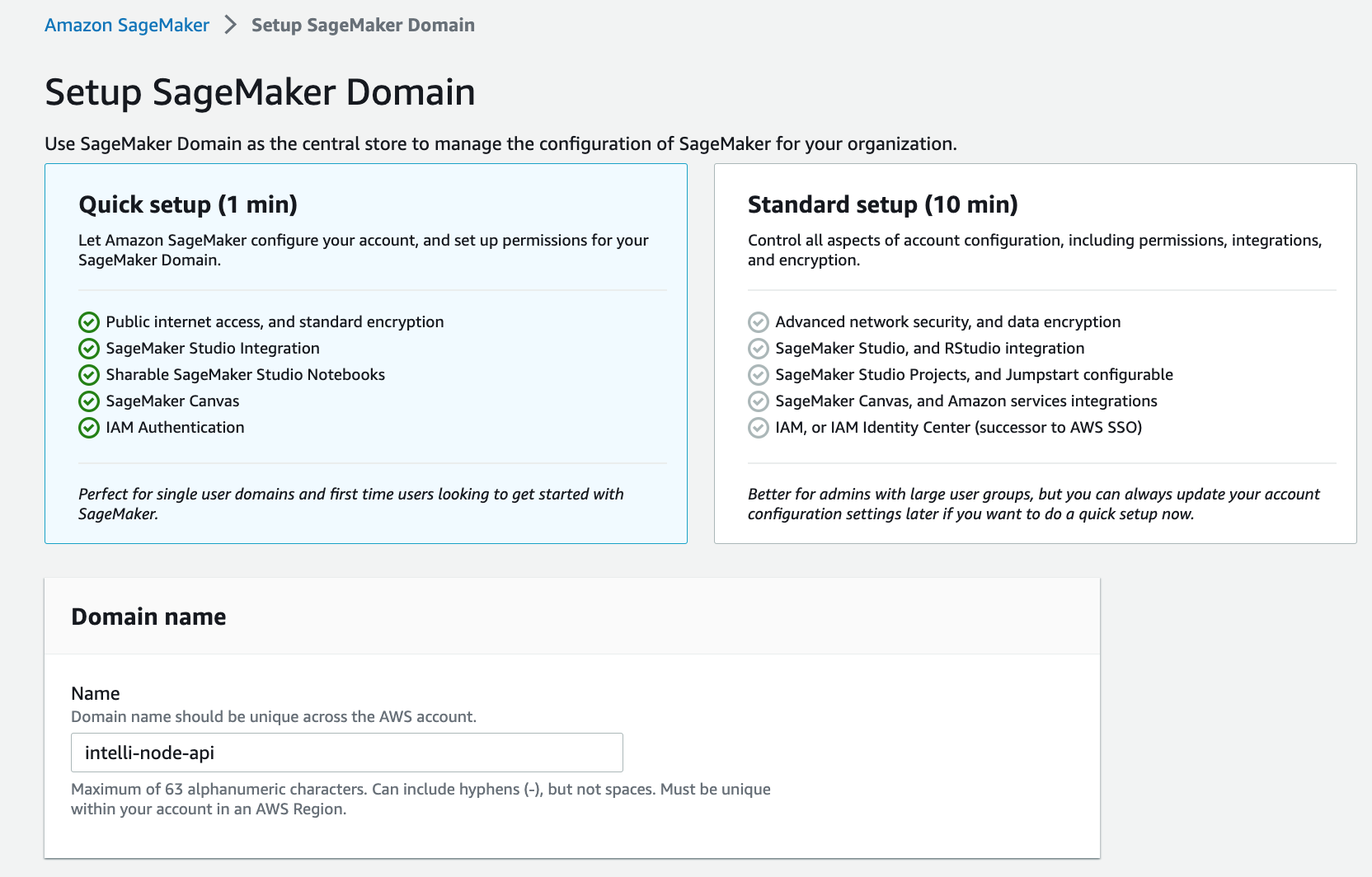Click the gray check beside Jumpstart configurable
This screenshot has height=877, width=1372.
pyautogui.click(x=759, y=375)
